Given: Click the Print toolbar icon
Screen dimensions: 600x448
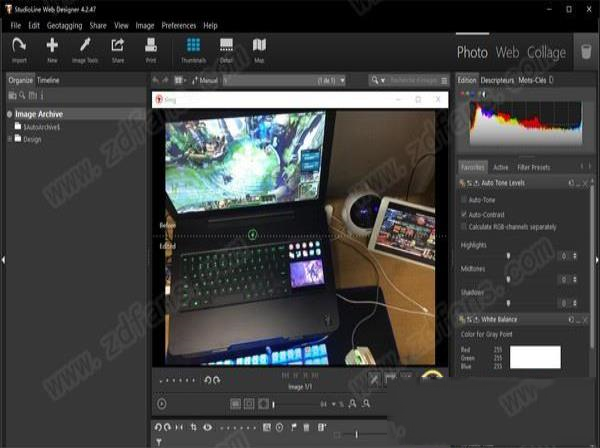Looking at the screenshot, I should (x=150, y=46).
